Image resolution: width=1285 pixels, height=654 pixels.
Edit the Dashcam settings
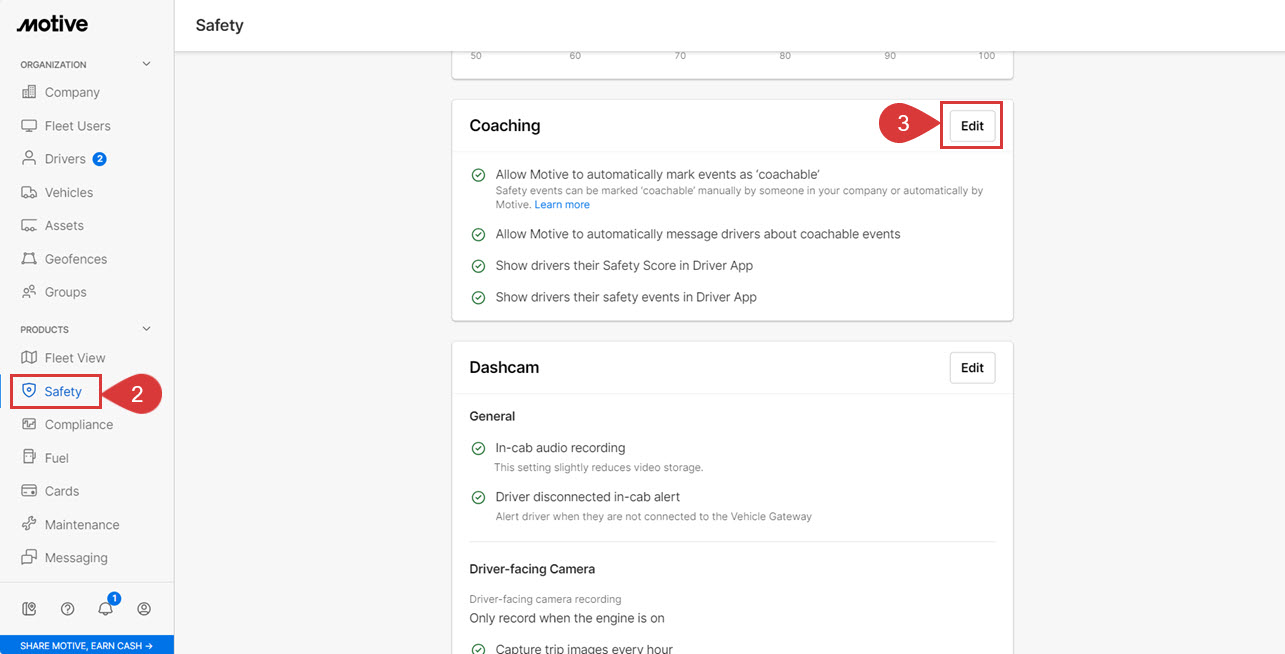click(x=972, y=367)
